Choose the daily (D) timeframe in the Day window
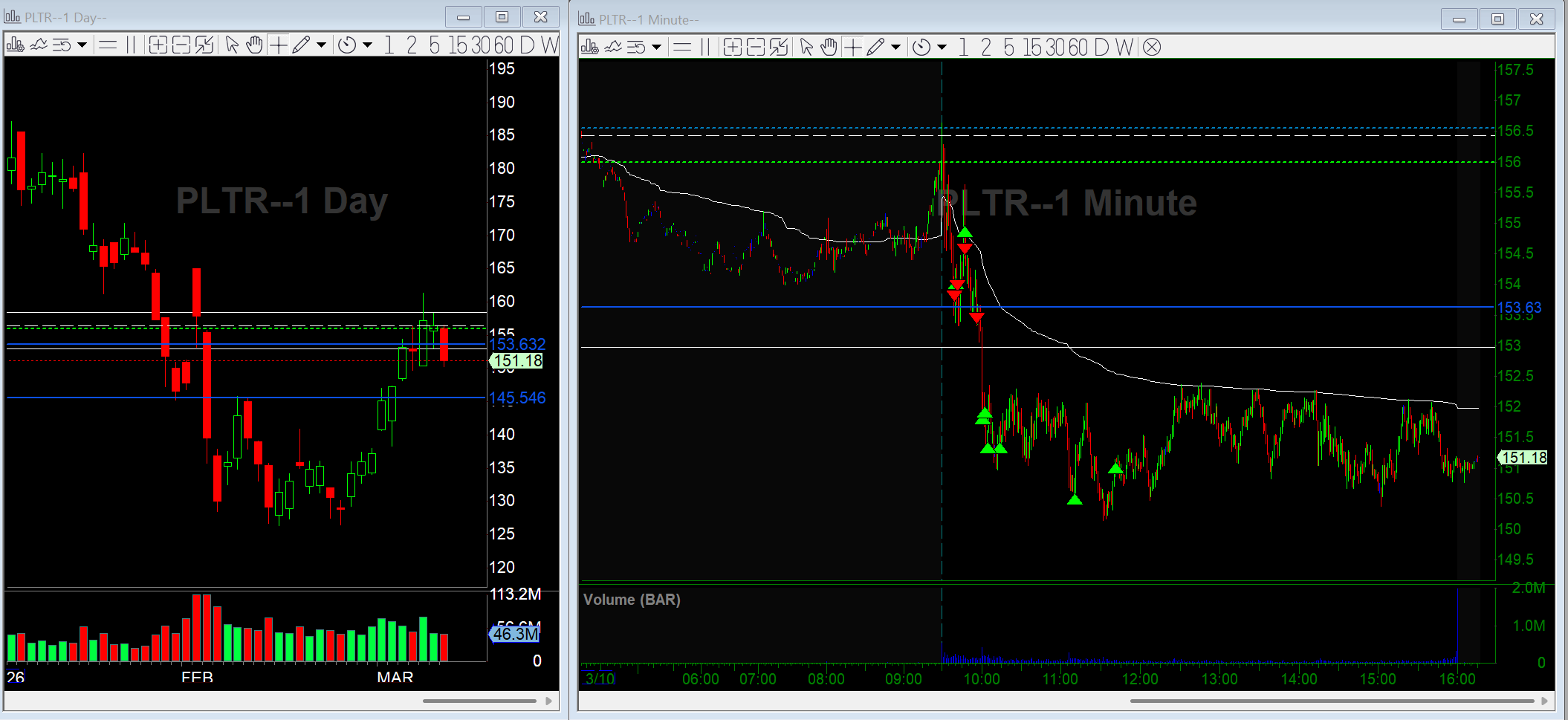The height and width of the screenshot is (720, 1568). coord(528,45)
